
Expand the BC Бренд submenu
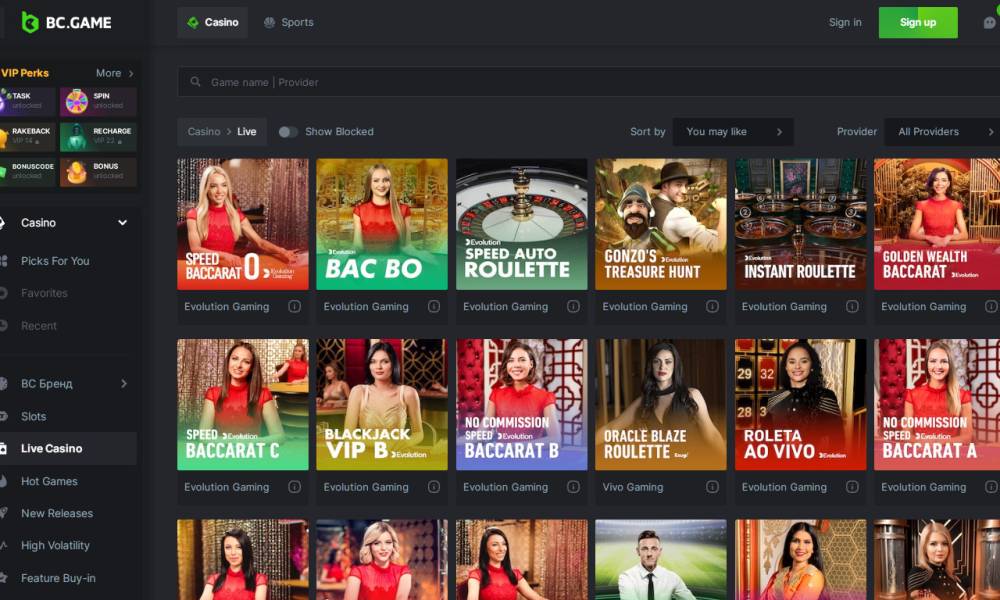[123, 383]
